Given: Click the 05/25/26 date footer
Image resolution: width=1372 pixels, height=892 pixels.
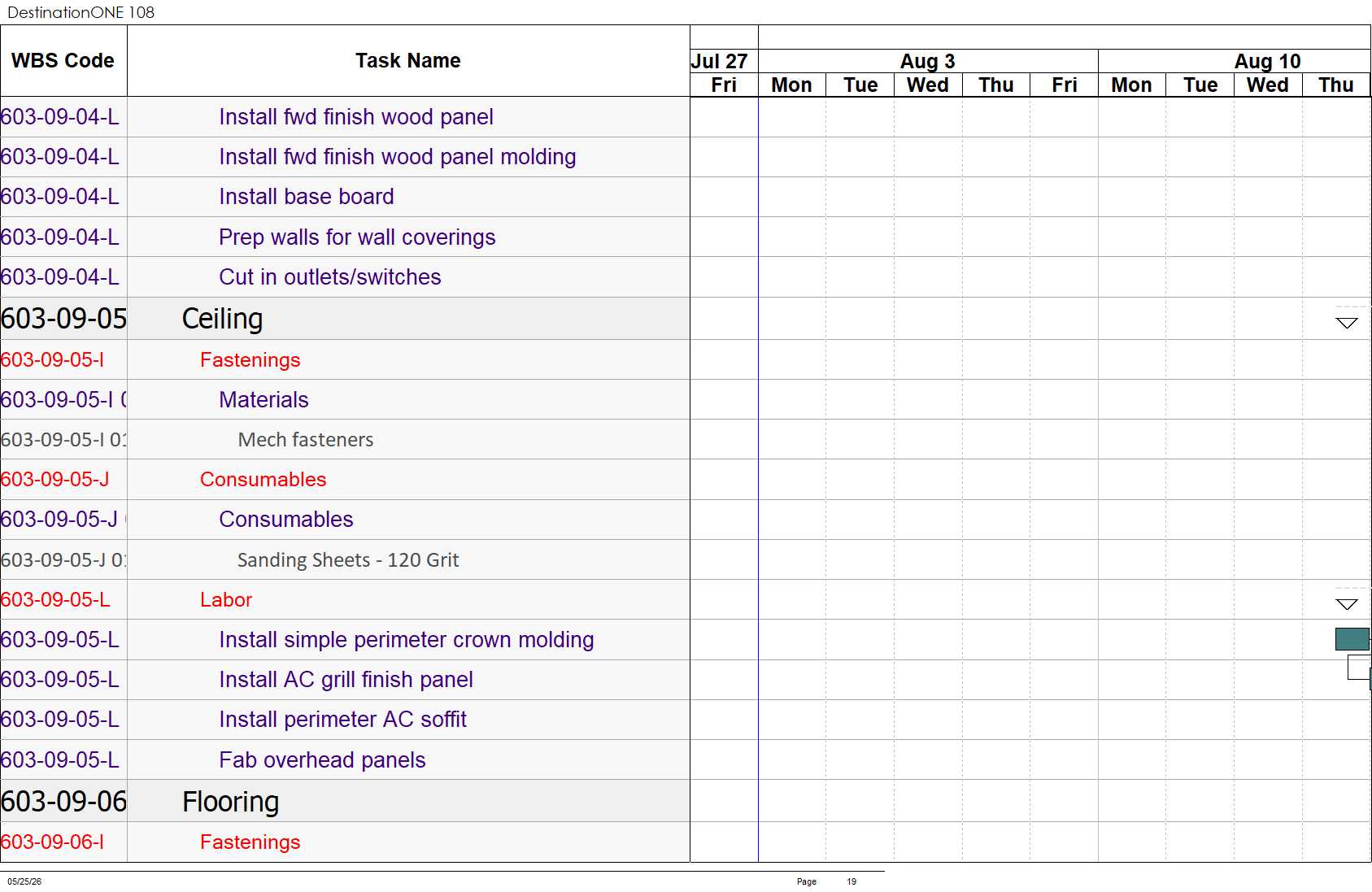Looking at the screenshot, I should 24,881.
